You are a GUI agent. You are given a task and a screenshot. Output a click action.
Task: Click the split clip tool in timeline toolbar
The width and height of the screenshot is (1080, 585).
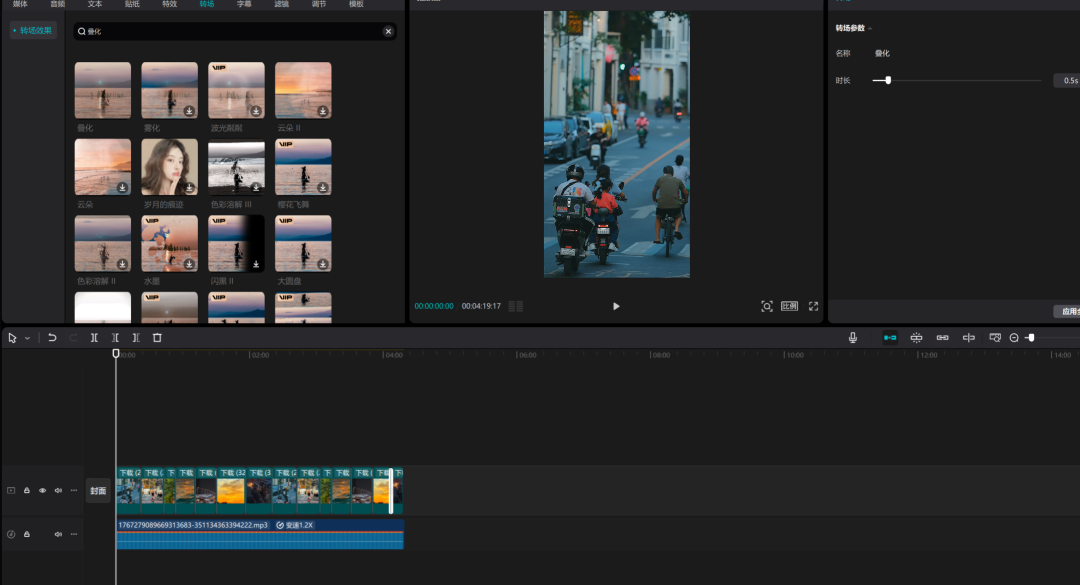tap(94, 338)
